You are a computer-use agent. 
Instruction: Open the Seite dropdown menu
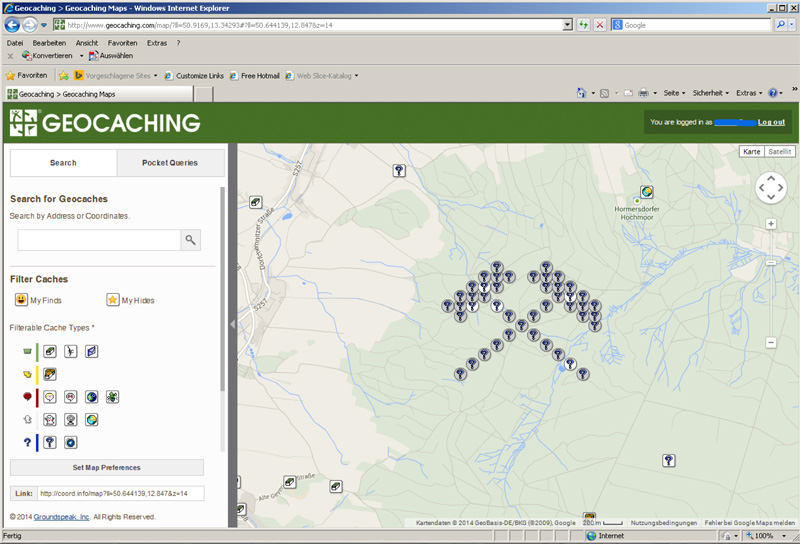coord(674,93)
